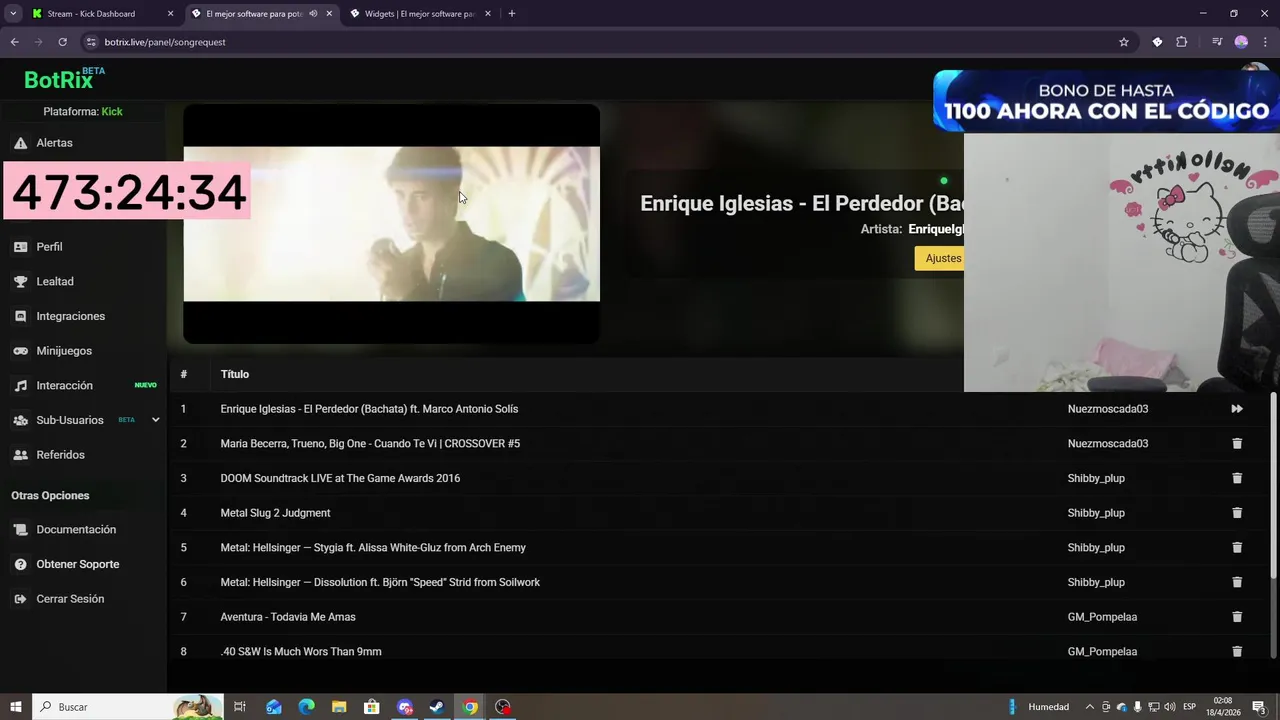
Task: Mute the audio-playing BotRix tab
Action: click(313, 14)
